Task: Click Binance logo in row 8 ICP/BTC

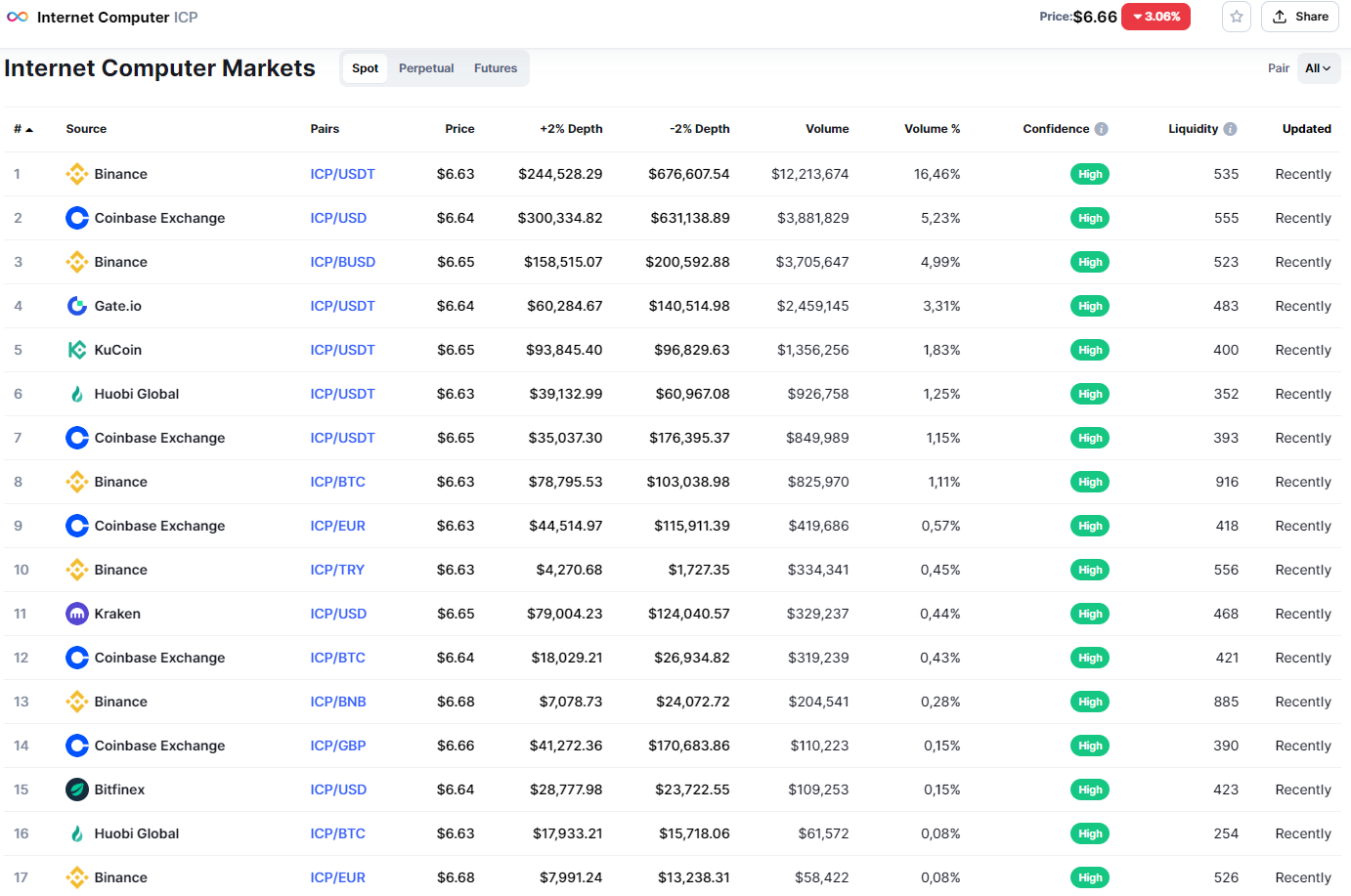Action: tap(77, 482)
